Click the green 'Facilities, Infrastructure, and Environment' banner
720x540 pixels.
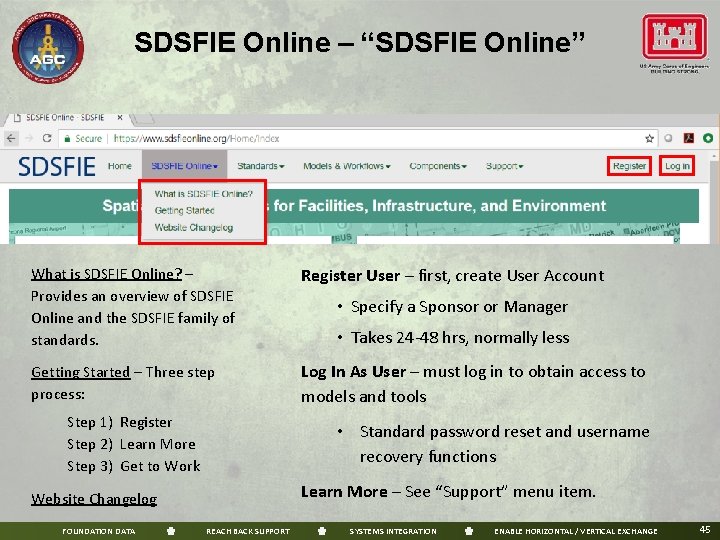(x=354, y=206)
